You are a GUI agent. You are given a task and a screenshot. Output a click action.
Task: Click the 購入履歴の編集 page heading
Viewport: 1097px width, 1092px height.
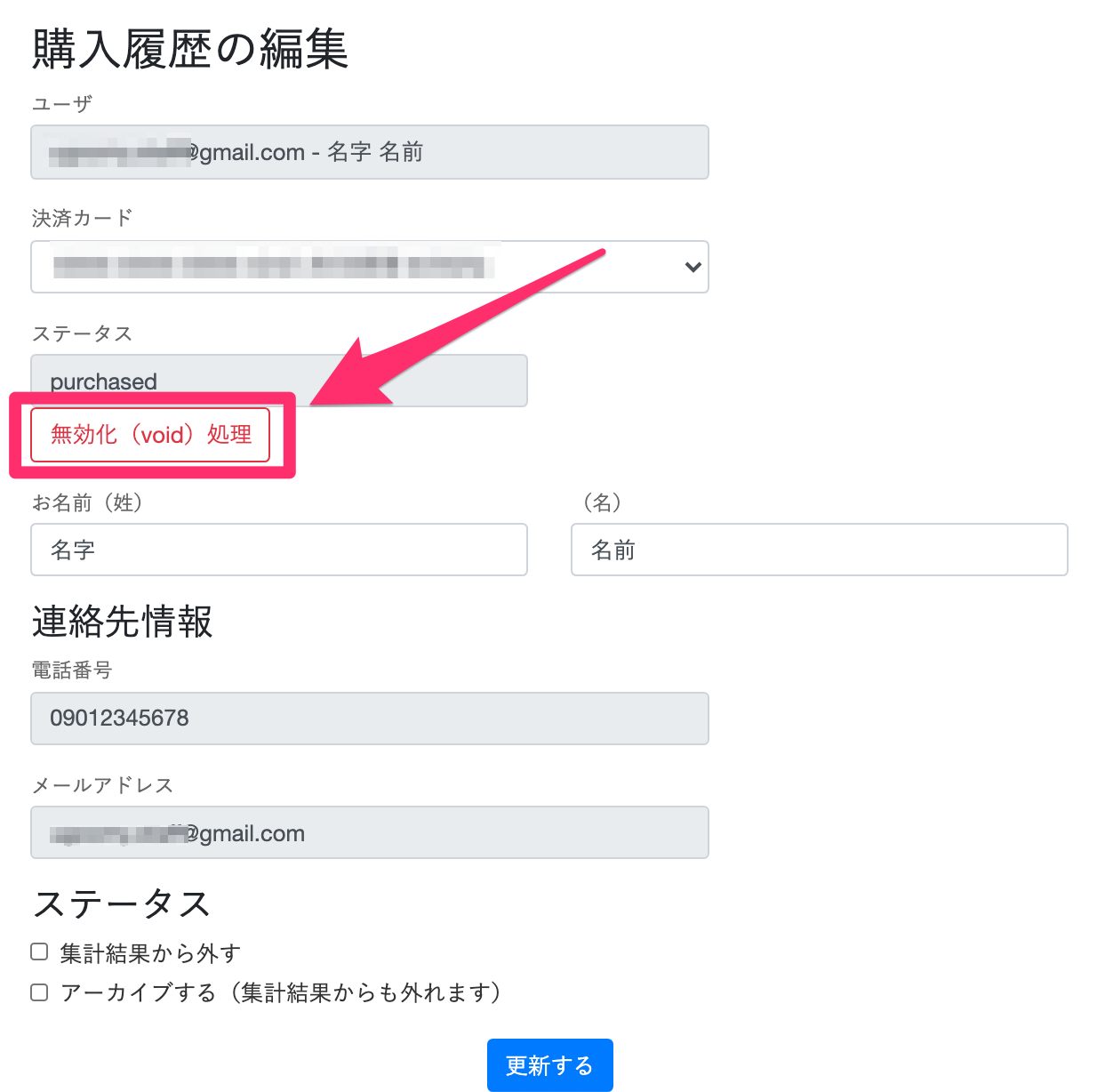coord(190,49)
